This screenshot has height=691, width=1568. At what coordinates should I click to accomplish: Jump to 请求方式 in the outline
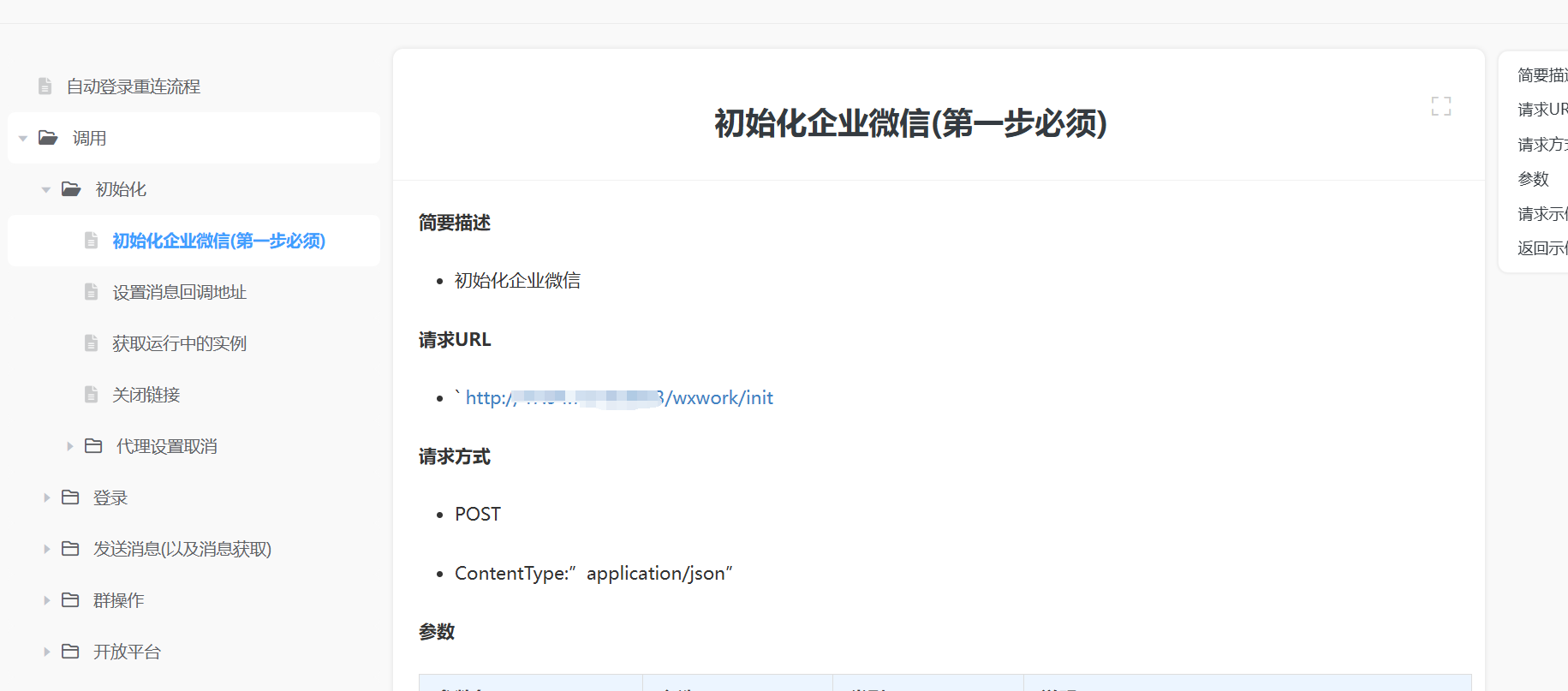click(1542, 145)
